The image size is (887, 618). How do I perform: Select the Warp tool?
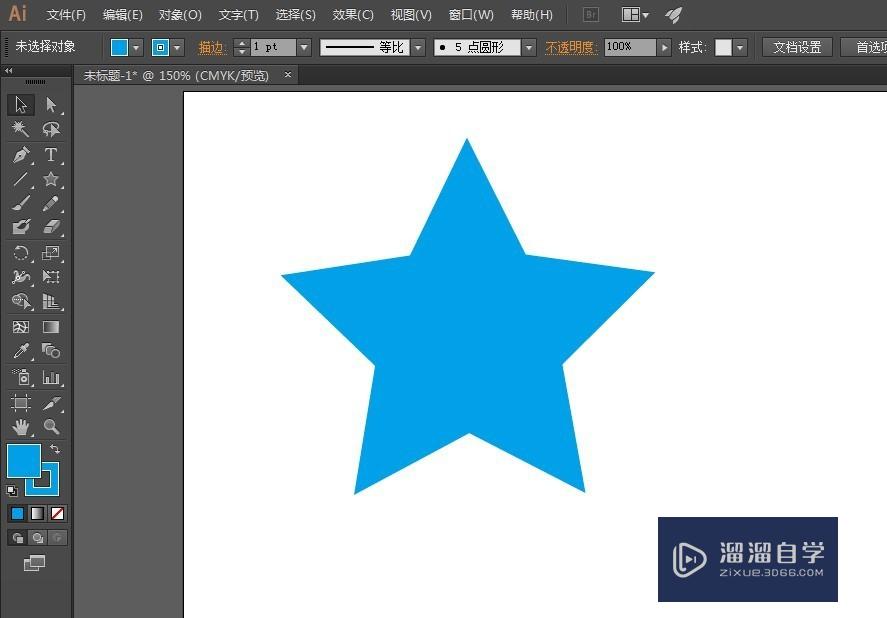(x=21, y=277)
